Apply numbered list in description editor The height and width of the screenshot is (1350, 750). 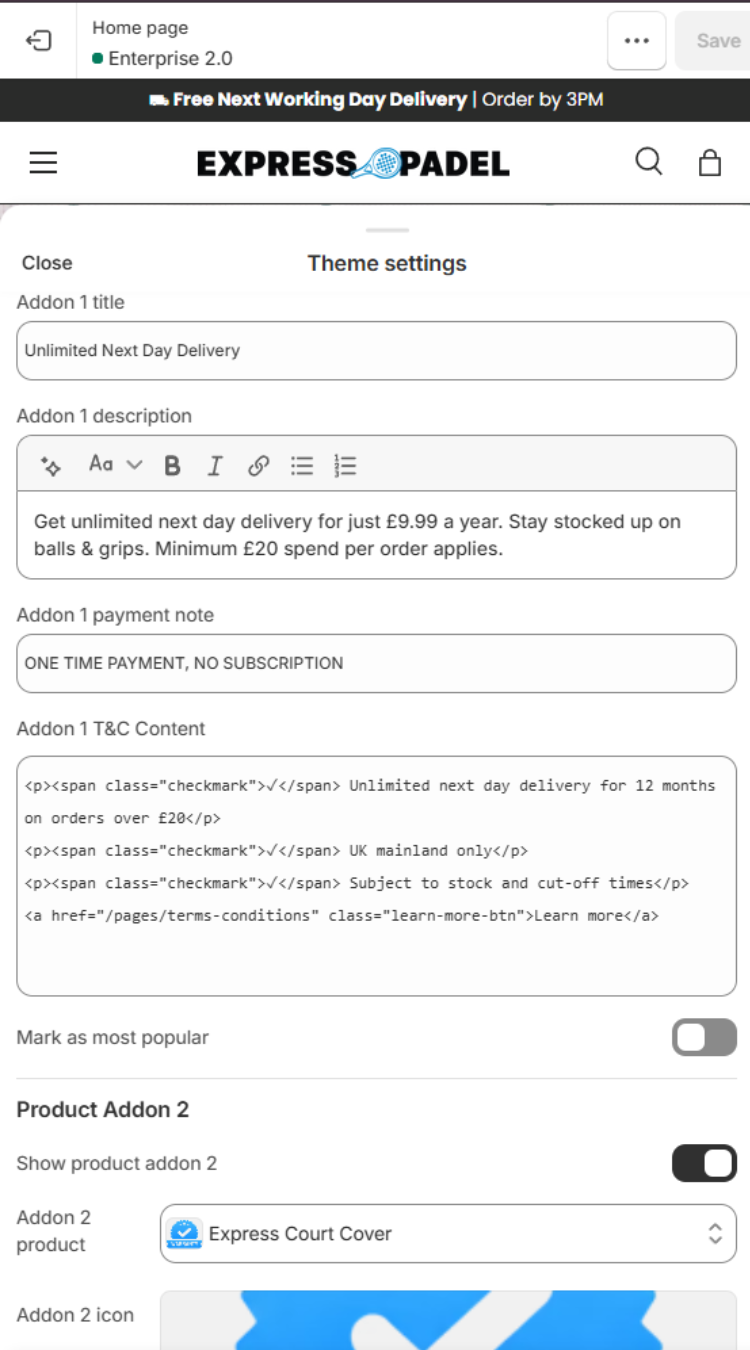[345, 465]
